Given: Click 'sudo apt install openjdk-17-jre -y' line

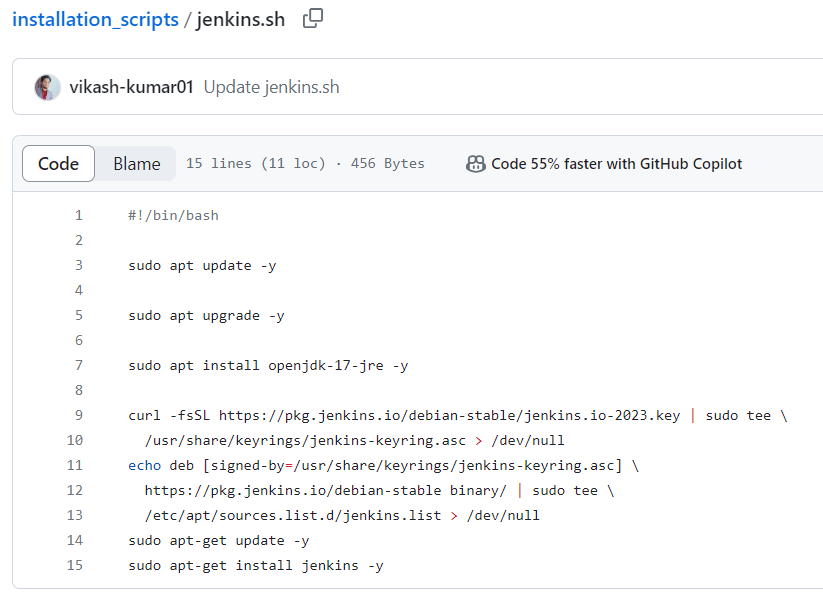Looking at the screenshot, I should [268, 366].
